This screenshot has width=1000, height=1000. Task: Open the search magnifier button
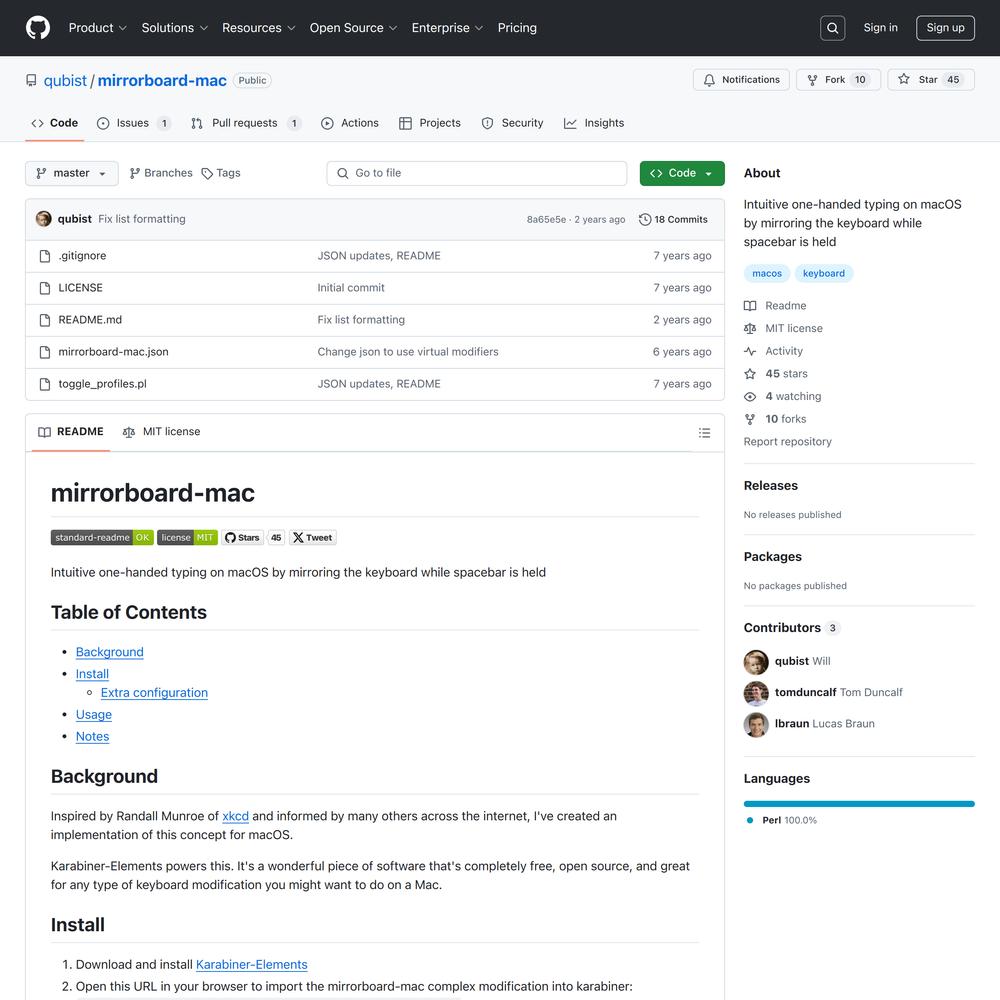(x=832, y=28)
